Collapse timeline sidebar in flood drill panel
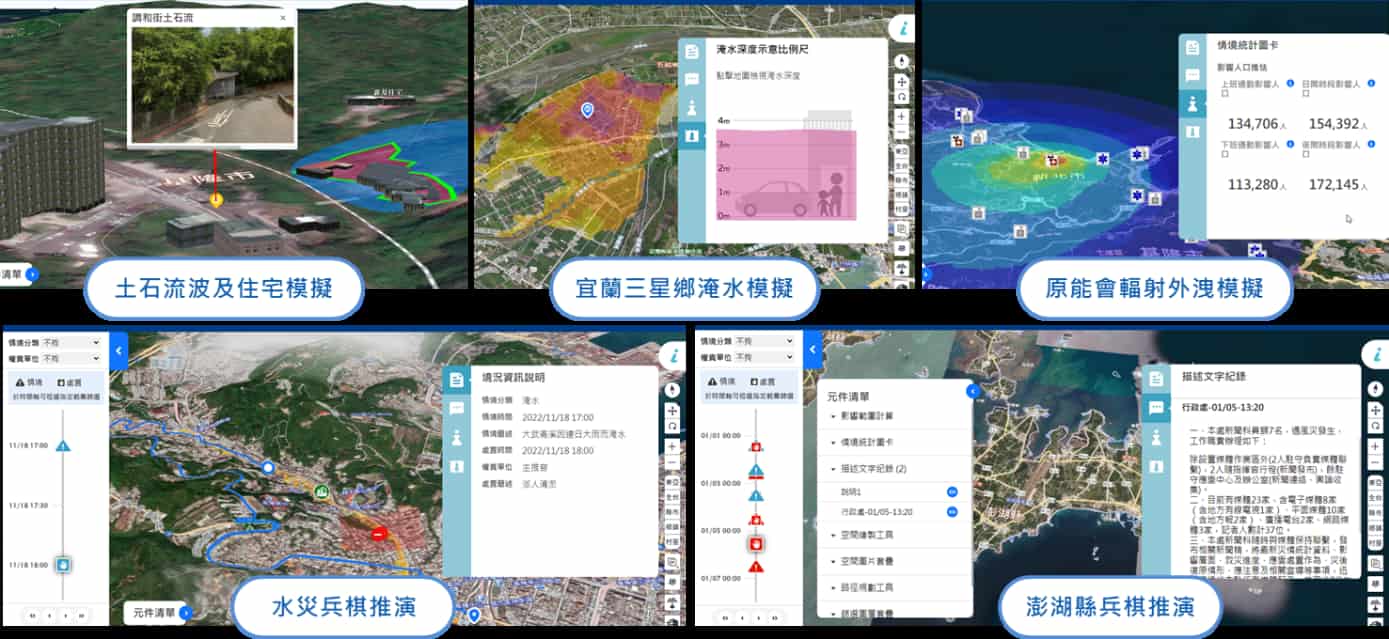The image size is (1389, 639). click(x=117, y=350)
